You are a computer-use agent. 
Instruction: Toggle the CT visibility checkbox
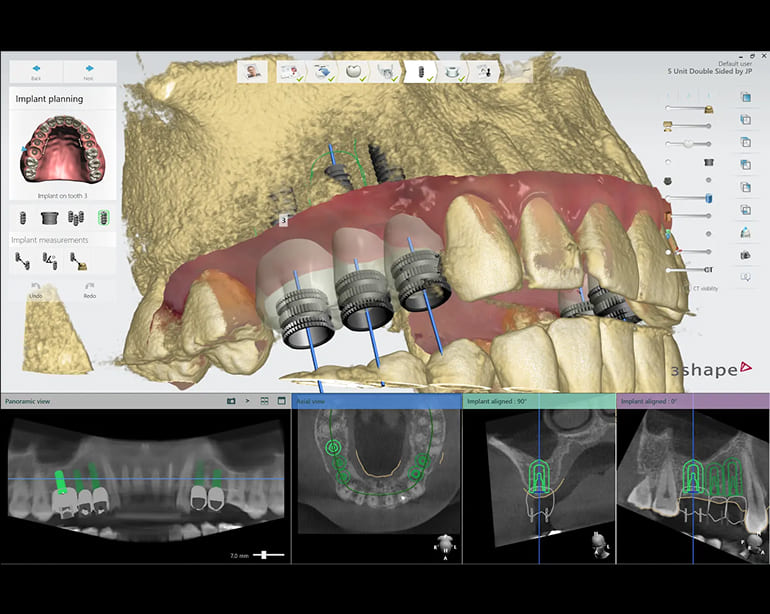tap(688, 288)
